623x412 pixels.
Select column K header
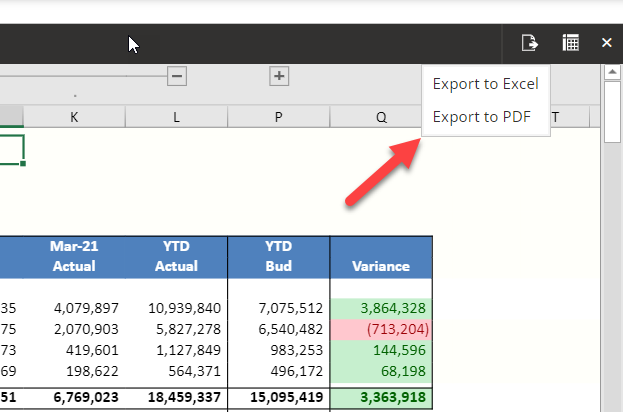(75, 118)
